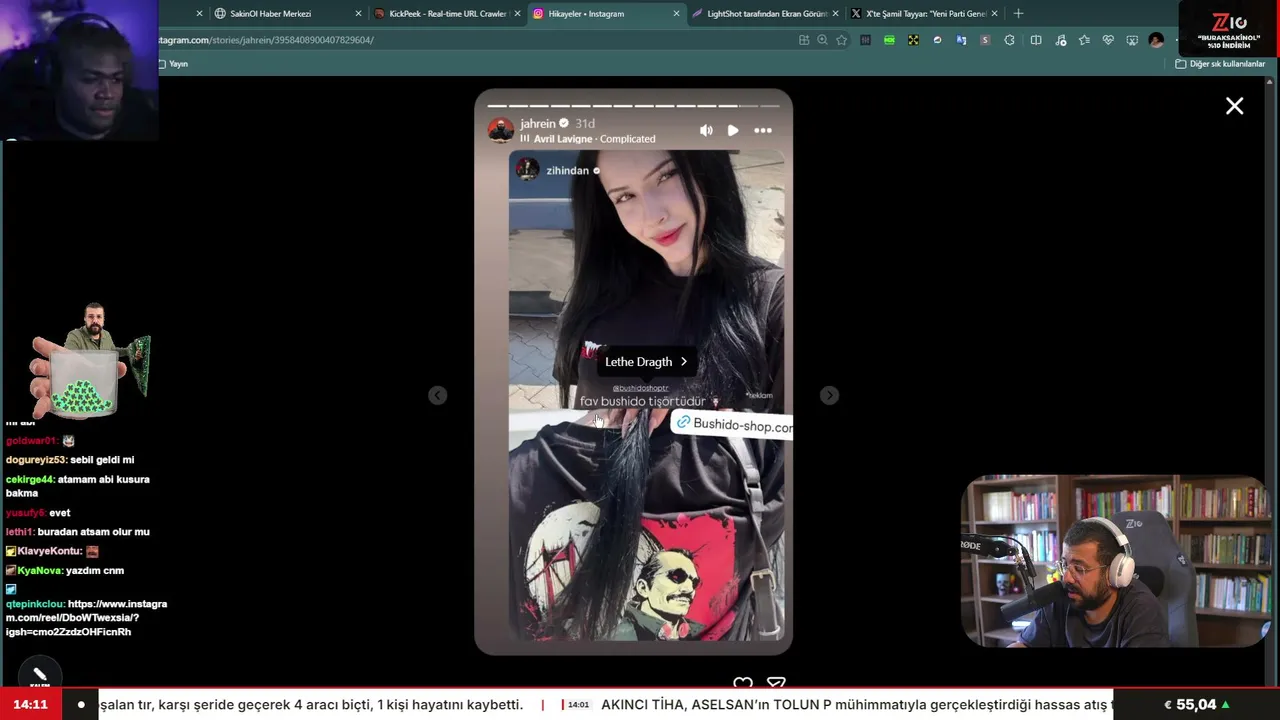Viewport: 1280px width, 720px height.
Task: Follow the Bushido-shop.com link sticker
Action: [x=733, y=424]
